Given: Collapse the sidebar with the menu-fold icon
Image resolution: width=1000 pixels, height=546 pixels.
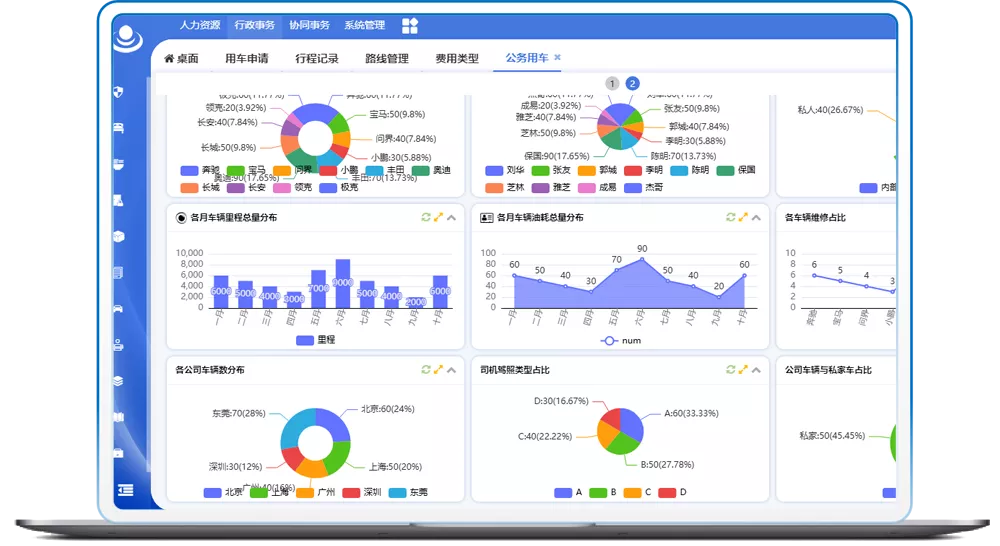Looking at the screenshot, I should [x=126, y=490].
